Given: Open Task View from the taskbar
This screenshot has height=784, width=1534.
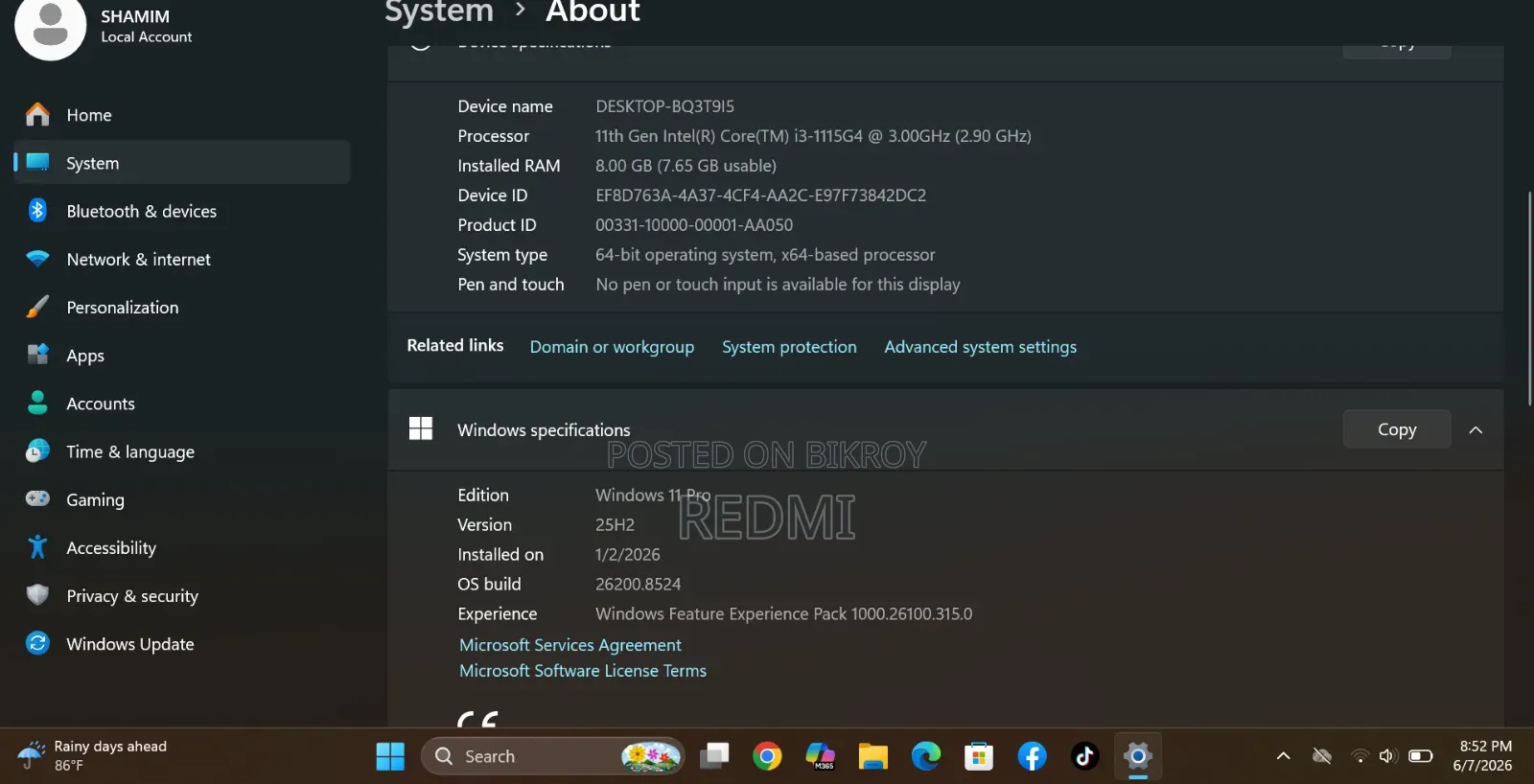Looking at the screenshot, I should 714,756.
